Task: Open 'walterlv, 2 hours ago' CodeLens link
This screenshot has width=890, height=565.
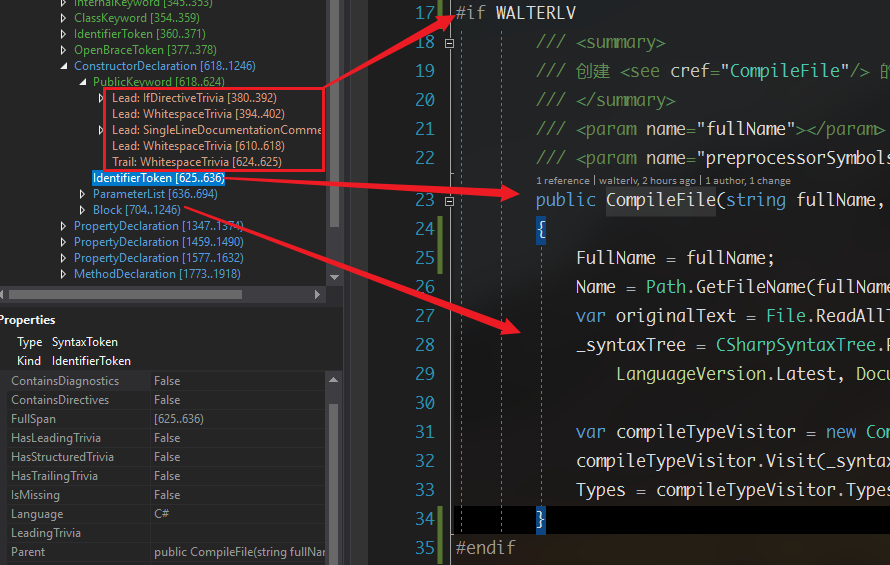Action: [647, 181]
